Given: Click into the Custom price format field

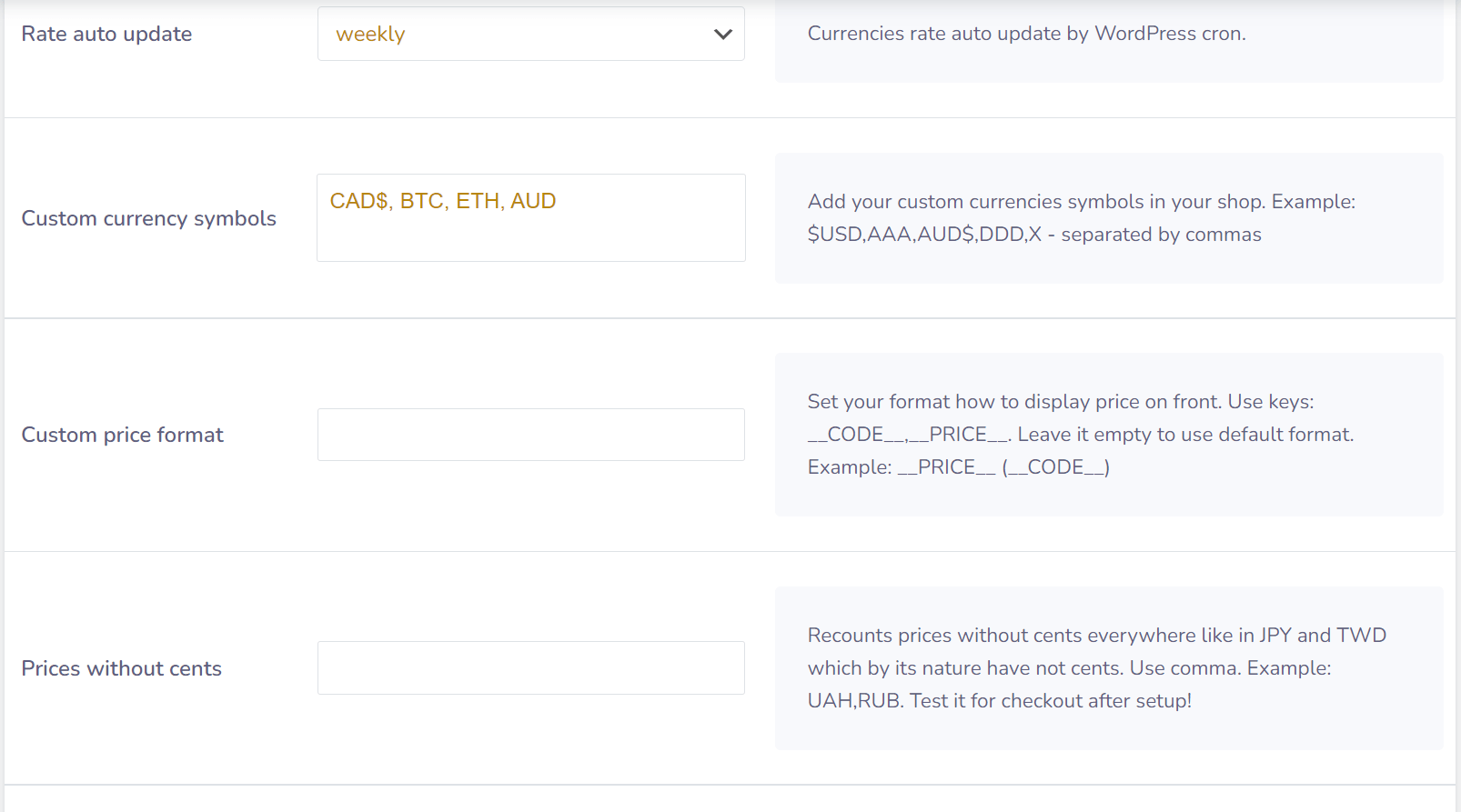Looking at the screenshot, I should (530, 435).
